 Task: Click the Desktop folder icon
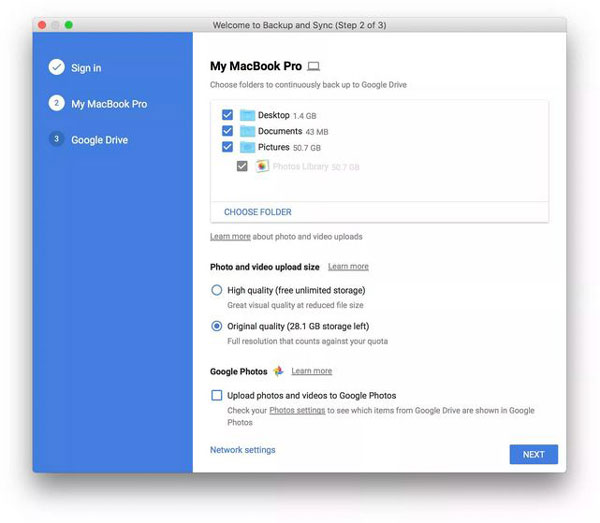(x=248, y=116)
